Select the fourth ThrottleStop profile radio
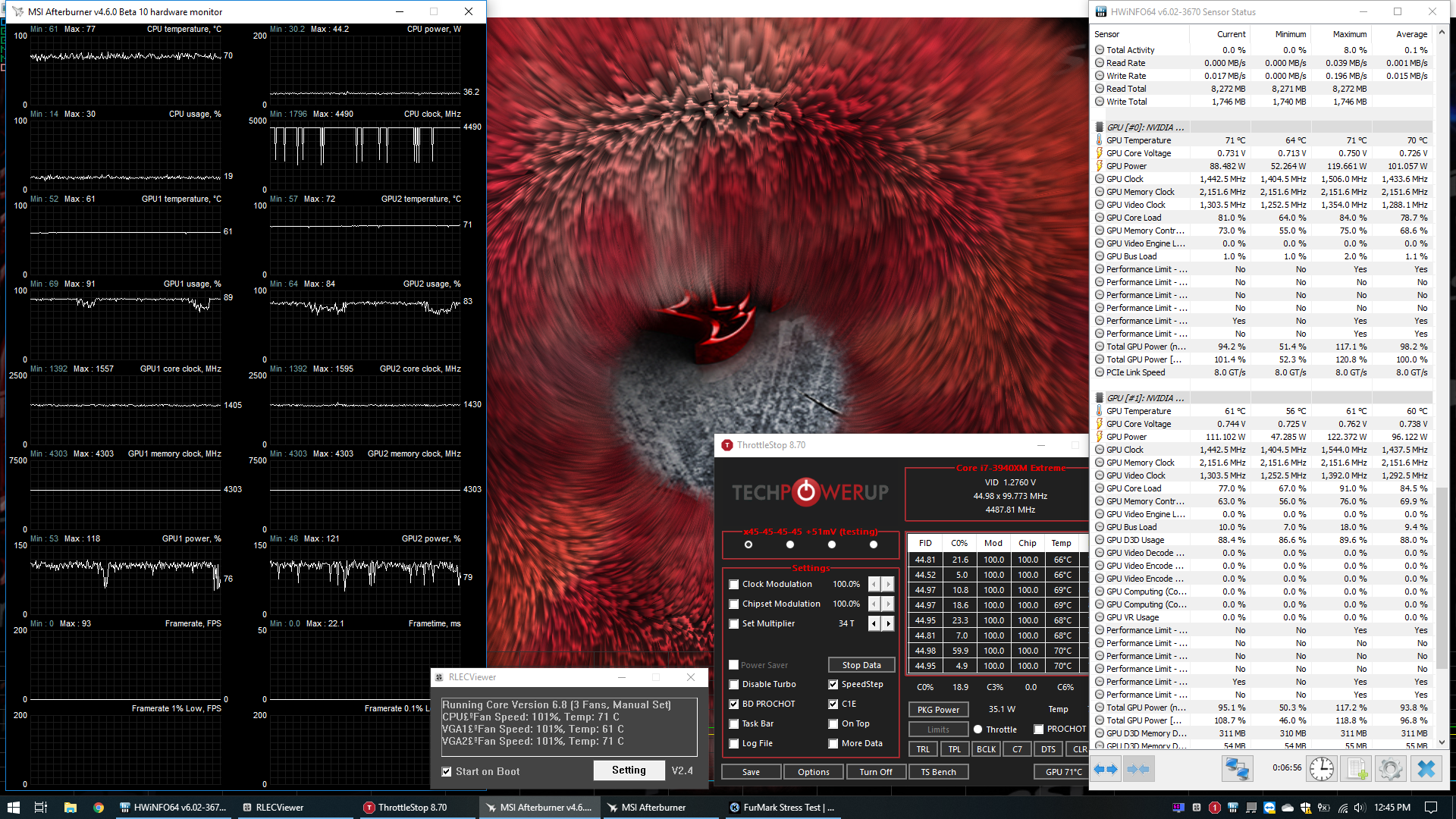Viewport: 1456px width, 819px height. pos(874,544)
